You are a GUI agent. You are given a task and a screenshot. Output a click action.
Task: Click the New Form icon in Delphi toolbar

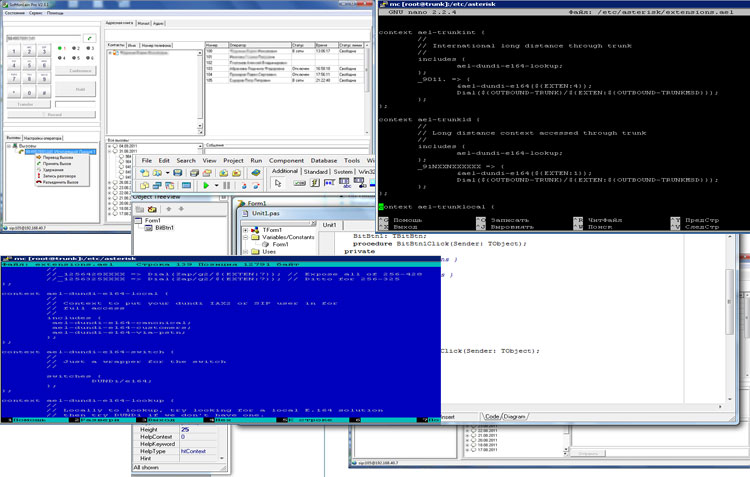coord(186,186)
